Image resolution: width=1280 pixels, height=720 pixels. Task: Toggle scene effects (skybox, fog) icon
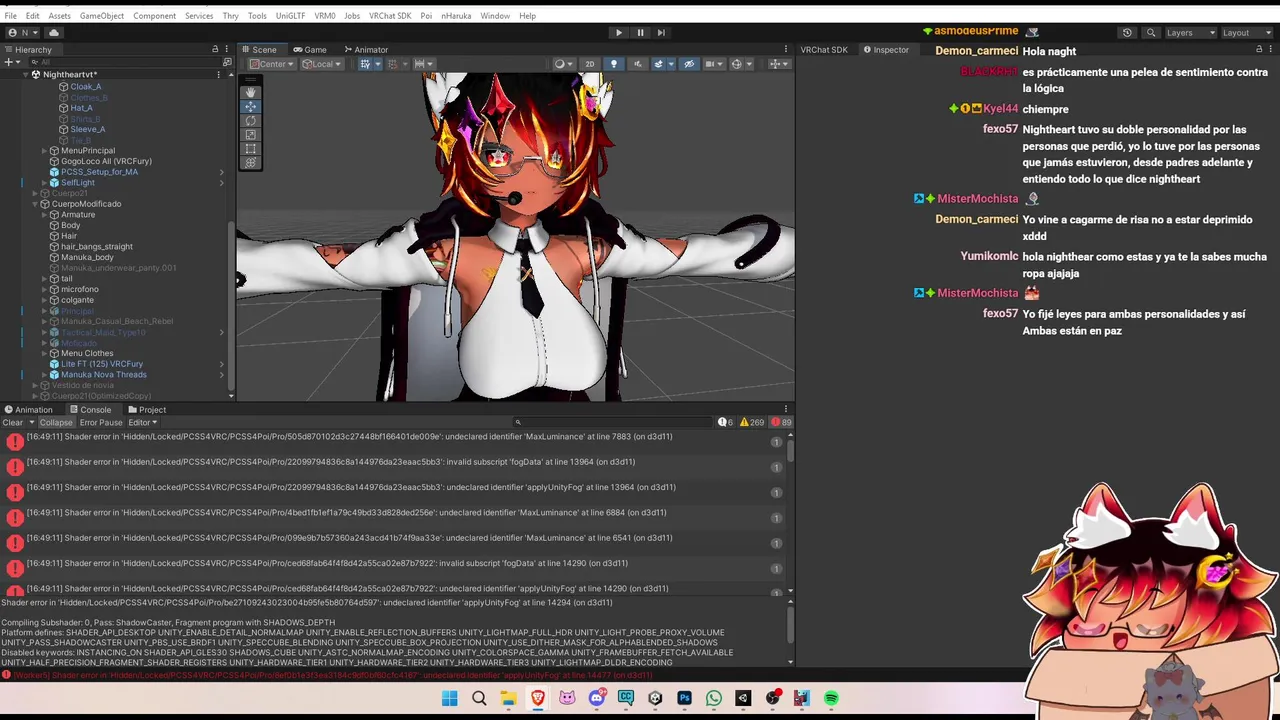[x=661, y=64]
